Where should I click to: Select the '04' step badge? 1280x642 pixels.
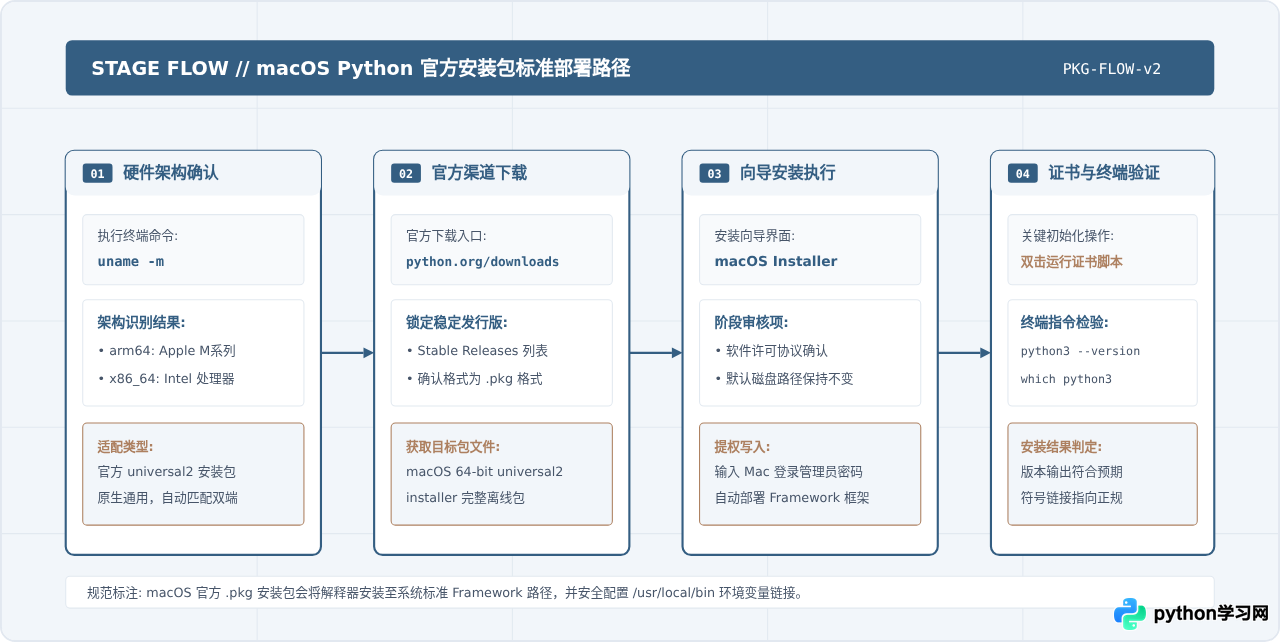[1023, 173]
